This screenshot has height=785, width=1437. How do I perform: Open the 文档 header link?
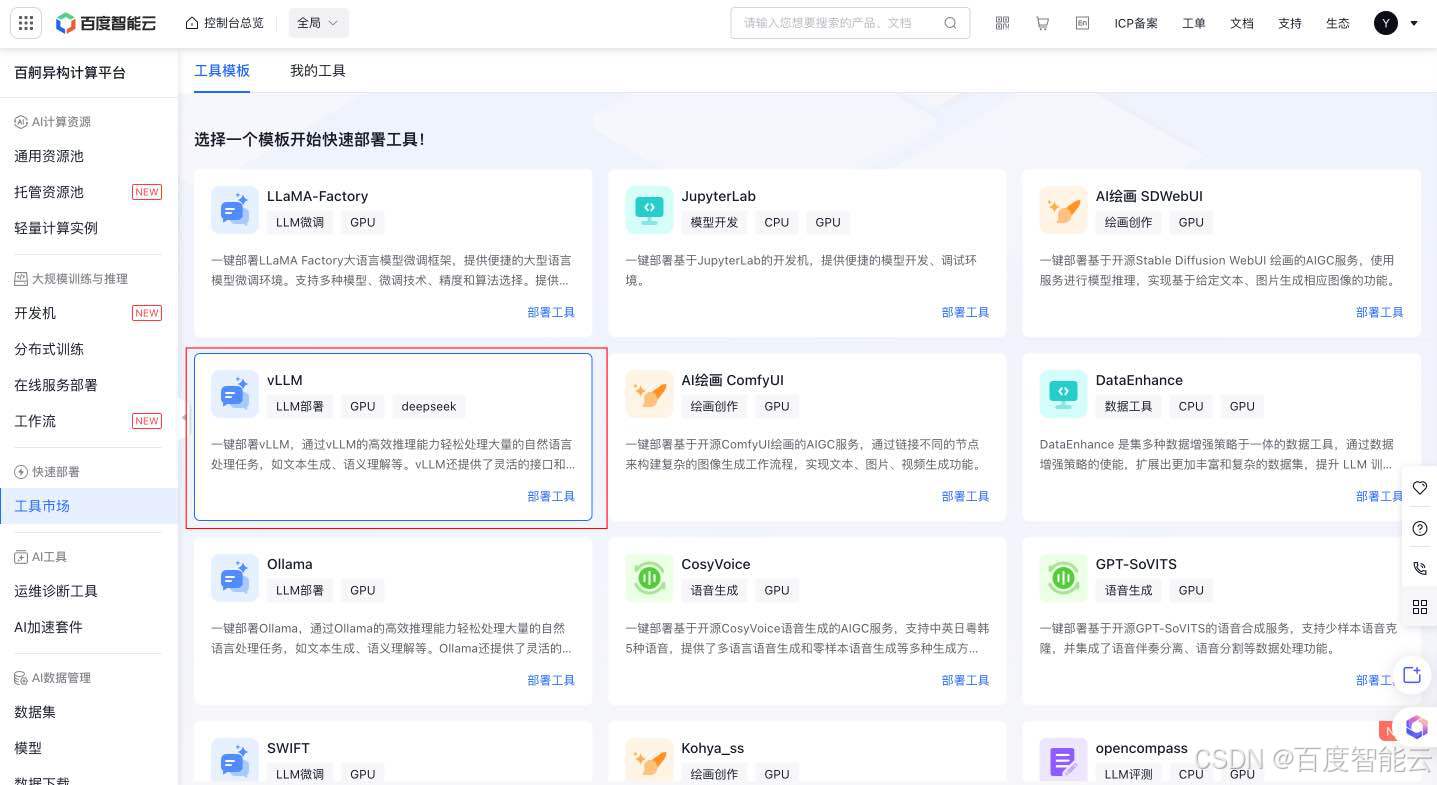point(1242,23)
